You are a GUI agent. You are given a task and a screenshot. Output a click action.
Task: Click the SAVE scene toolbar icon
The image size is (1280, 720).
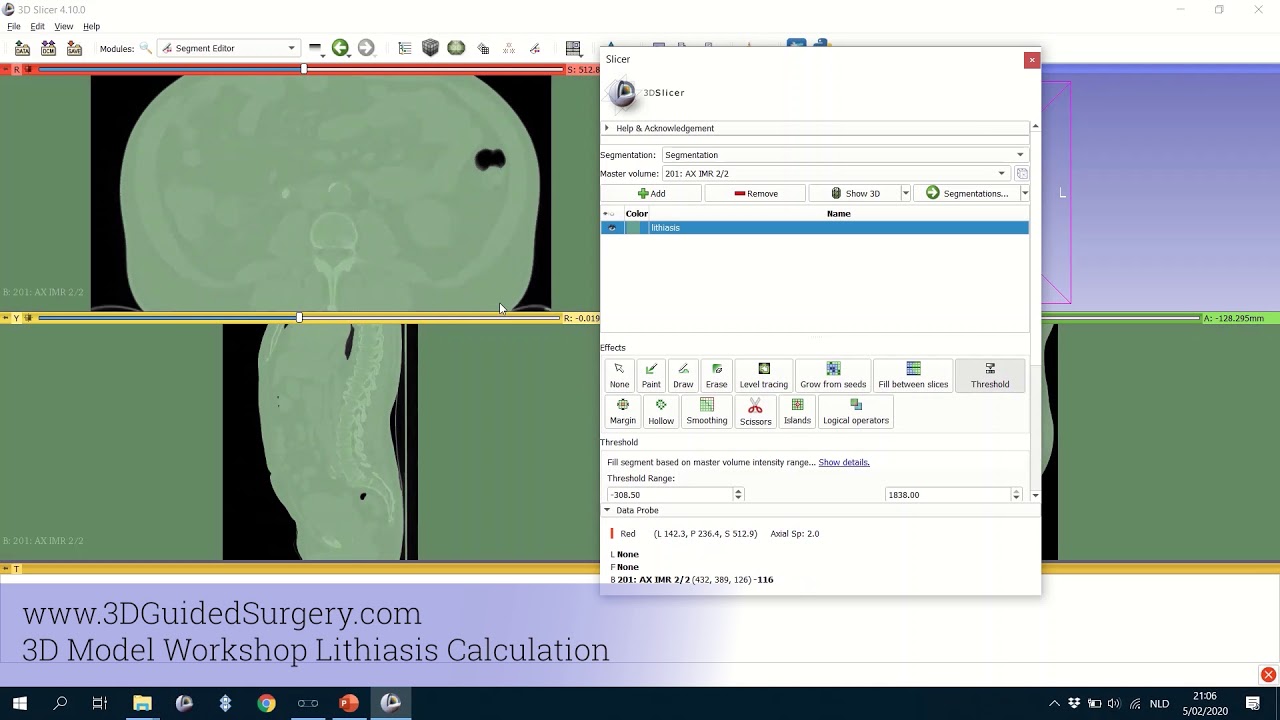(x=74, y=48)
